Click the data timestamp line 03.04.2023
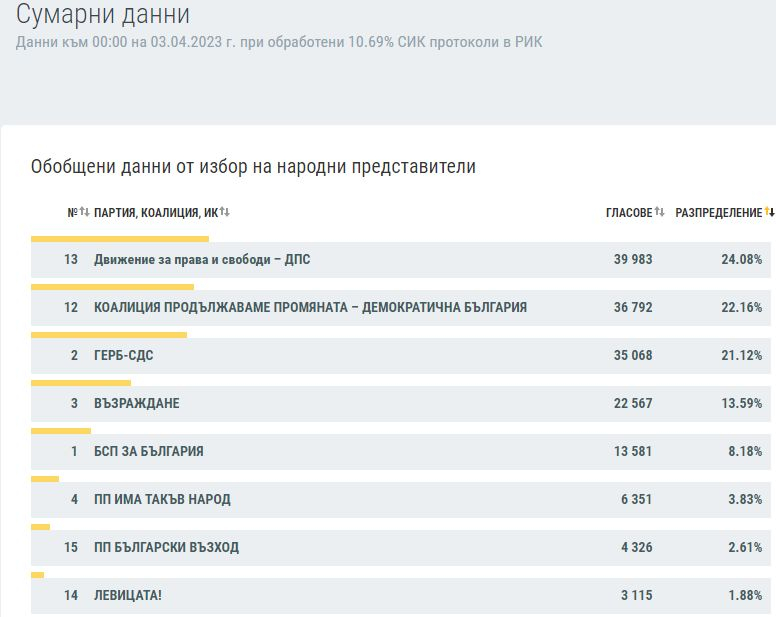776x617 pixels. 279,42
